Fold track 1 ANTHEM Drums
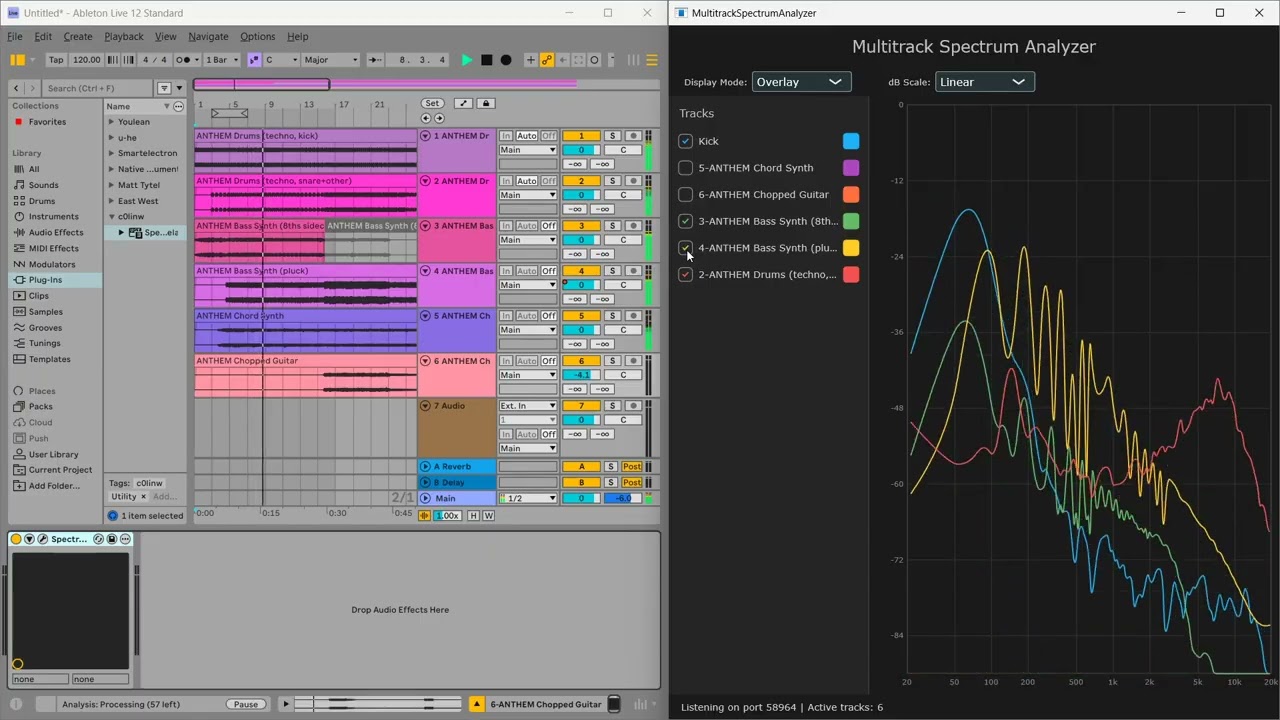This screenshot has height=720, width=1280. pyautogui.click(x=425, y=136)
